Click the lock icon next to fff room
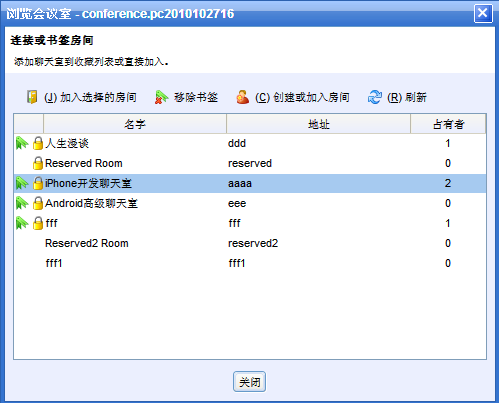Image resolution: width=499 pixels, height=403 pixels. pyautogui.click(x=38, y=223)
